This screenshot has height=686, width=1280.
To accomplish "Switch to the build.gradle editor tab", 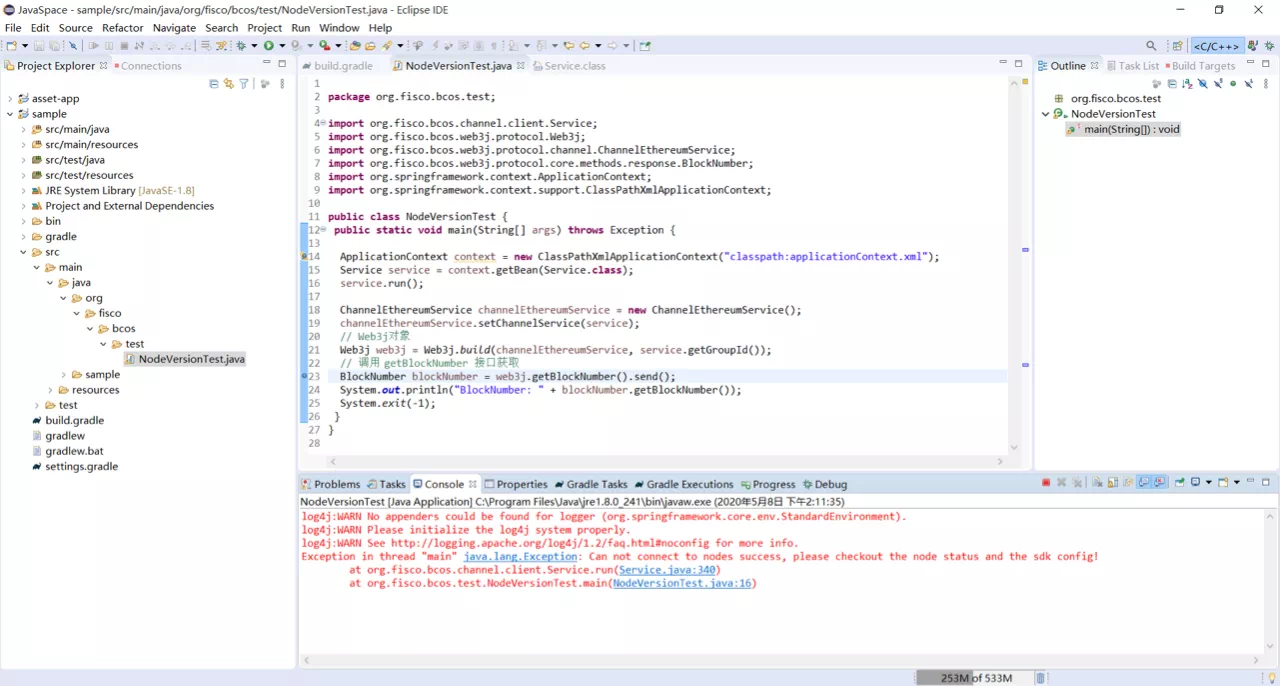I will tap(336, 66).
